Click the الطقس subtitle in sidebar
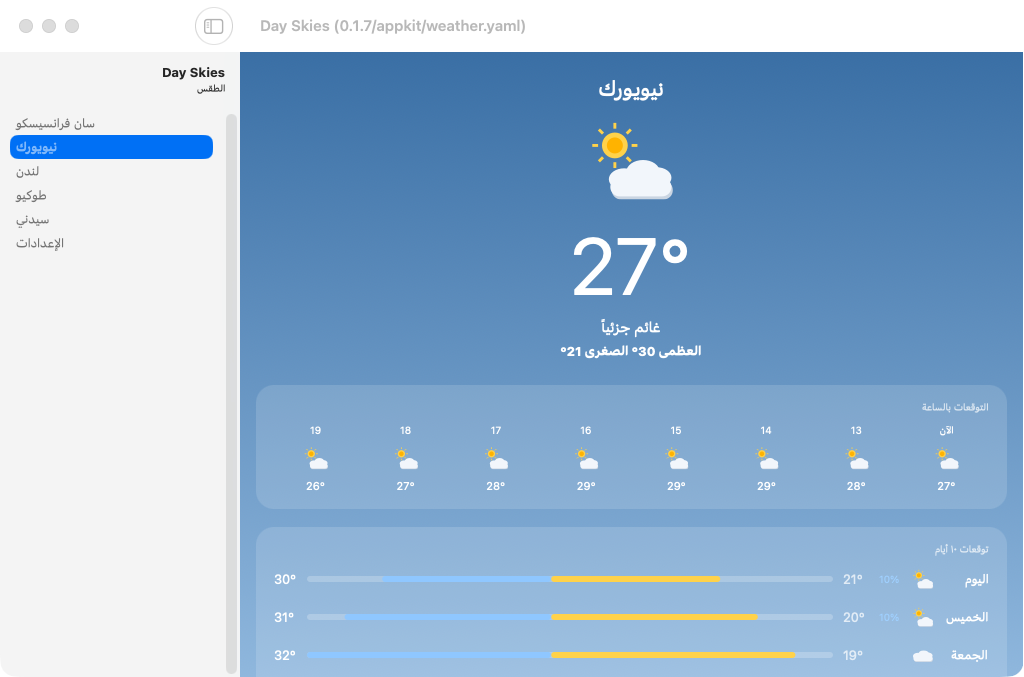 coord(211,89)
